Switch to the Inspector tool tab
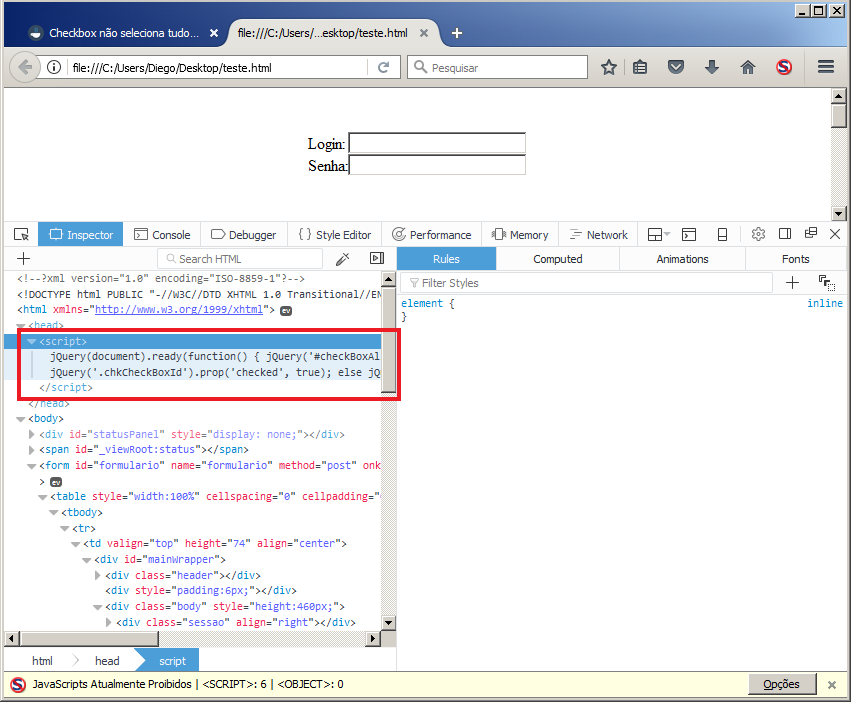The image size is (851, 702). pyautogui.click(x=81, y=235)
